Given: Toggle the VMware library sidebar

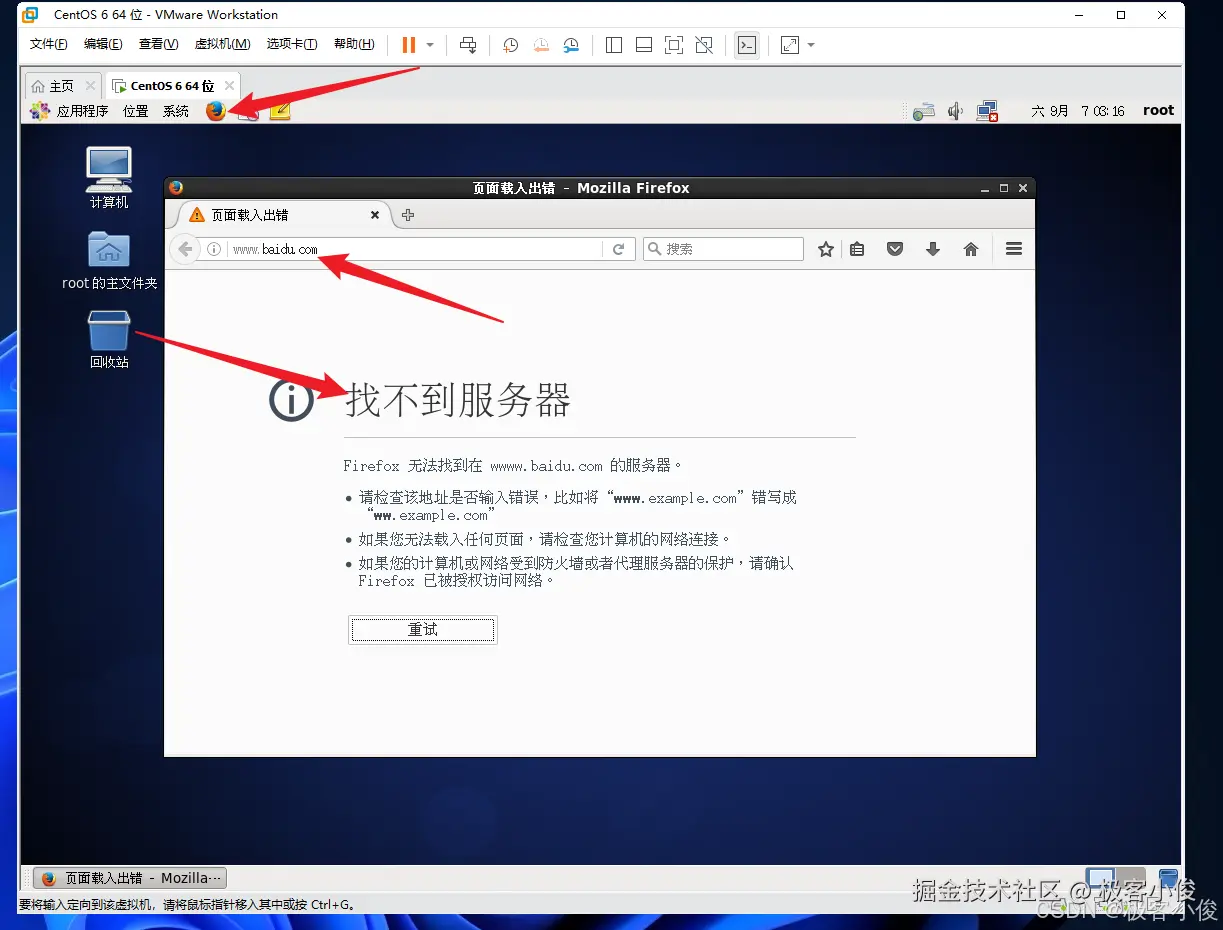Looking at the screenshot, I should [614, 45].
